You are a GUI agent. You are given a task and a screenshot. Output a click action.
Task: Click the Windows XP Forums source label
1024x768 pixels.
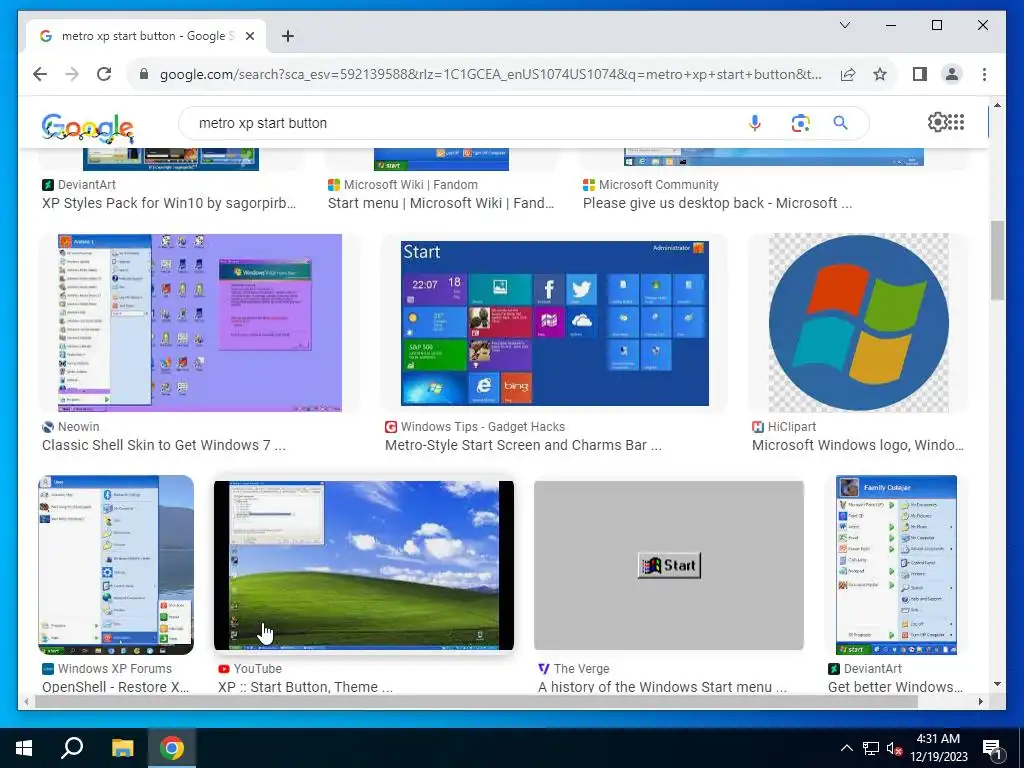(x=114, y=669)
